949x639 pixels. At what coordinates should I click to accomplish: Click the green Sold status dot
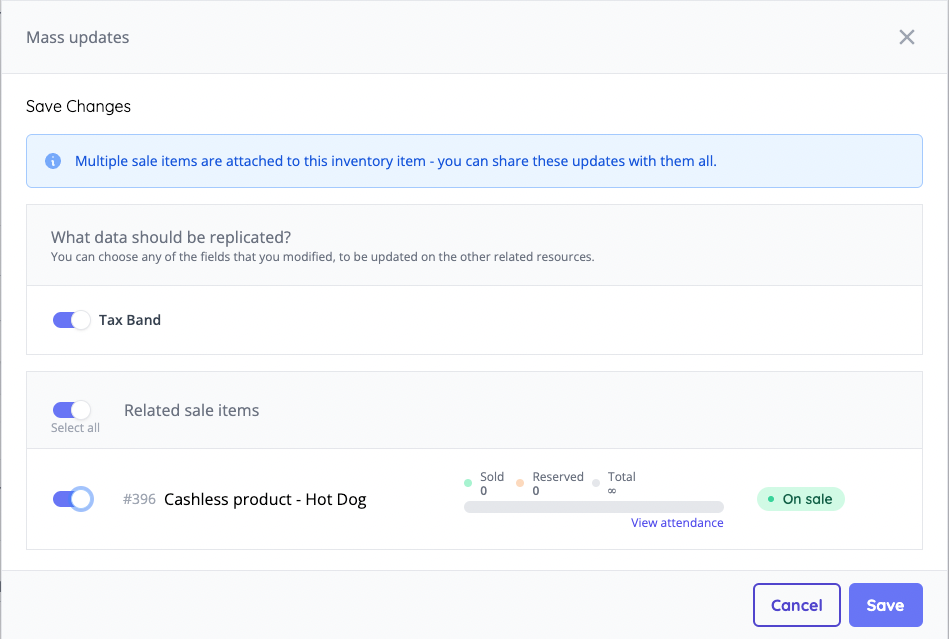pyautogui.click(x=468, y=480)
